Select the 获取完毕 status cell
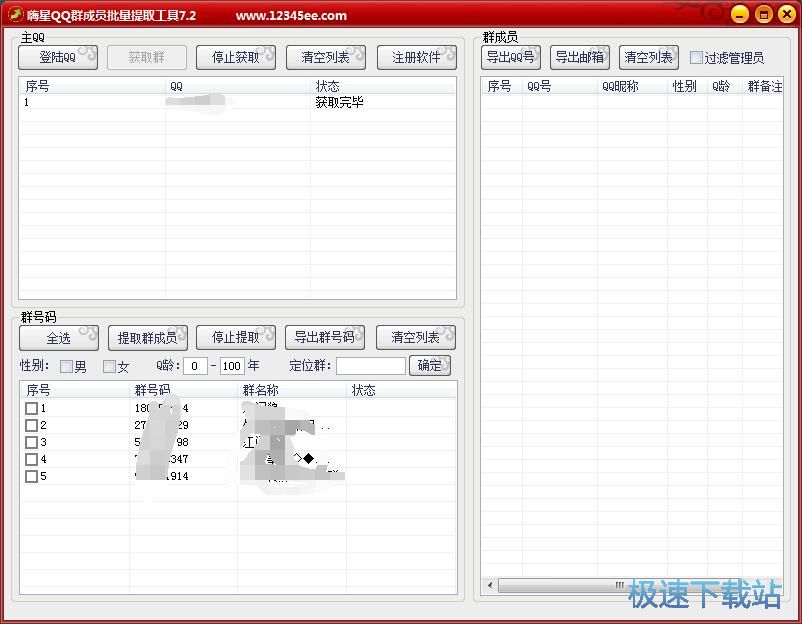This screenshot has width=802, height=624. 339,102
